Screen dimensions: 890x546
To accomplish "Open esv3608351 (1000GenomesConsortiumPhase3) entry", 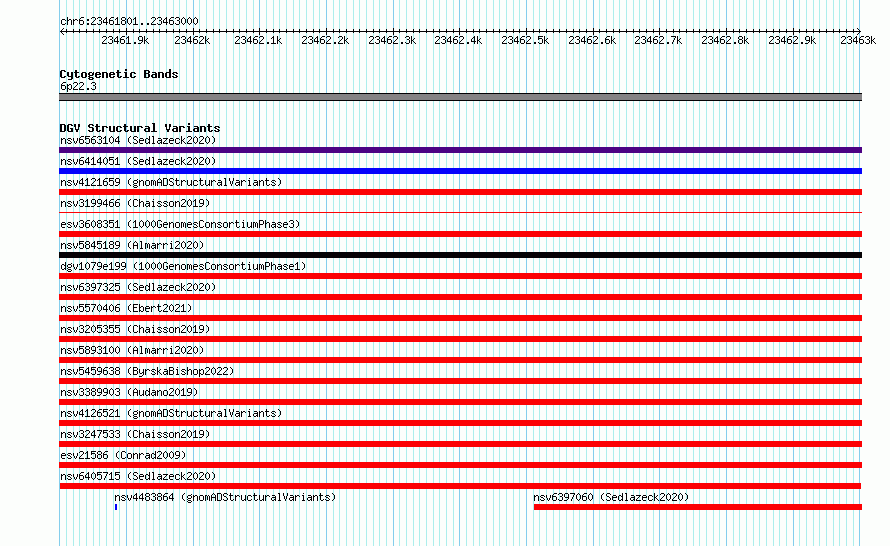I will click(x=180, y=224).
